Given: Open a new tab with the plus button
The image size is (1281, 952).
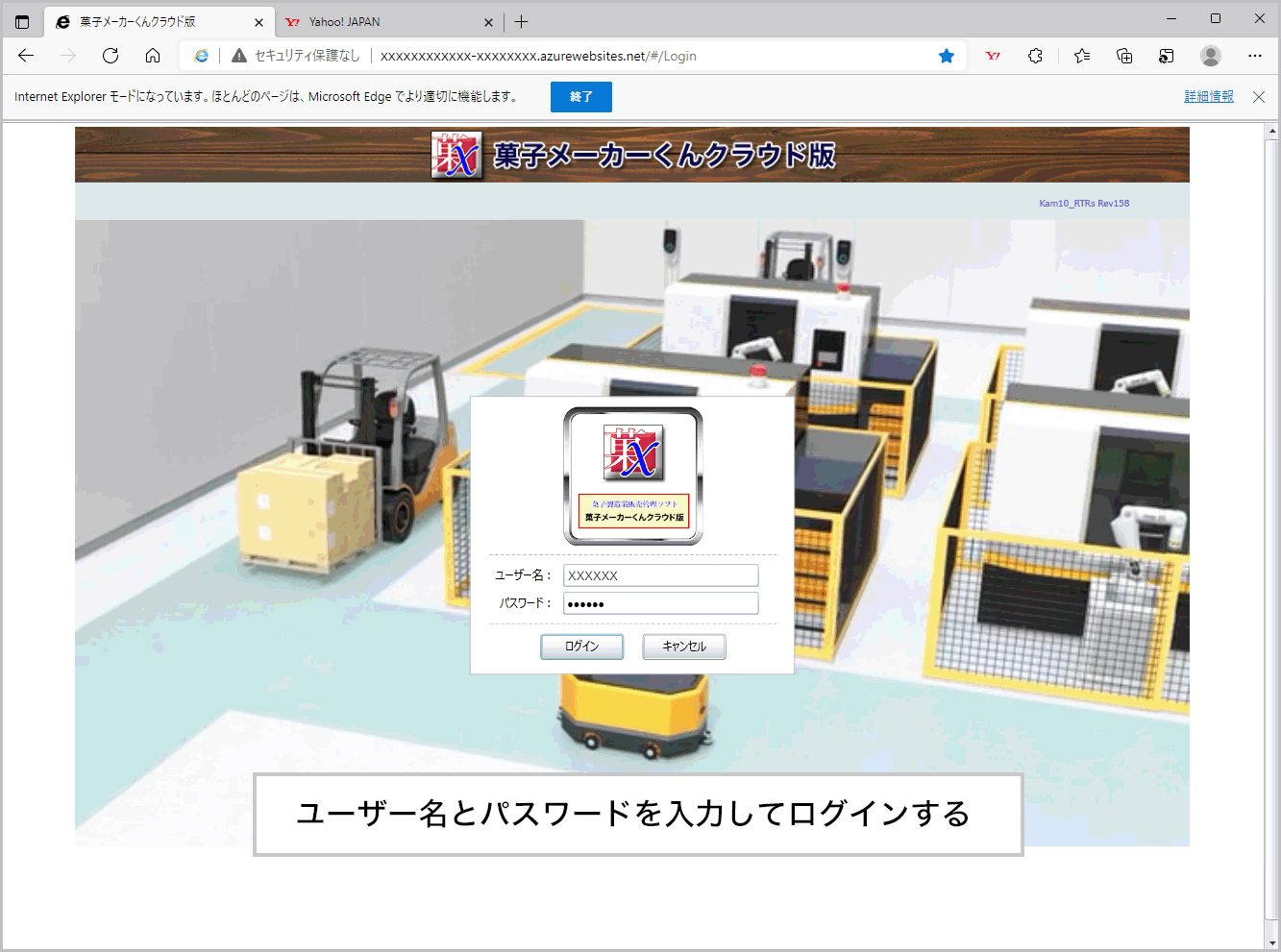Looking at the screenshot, I should (522, 21).
